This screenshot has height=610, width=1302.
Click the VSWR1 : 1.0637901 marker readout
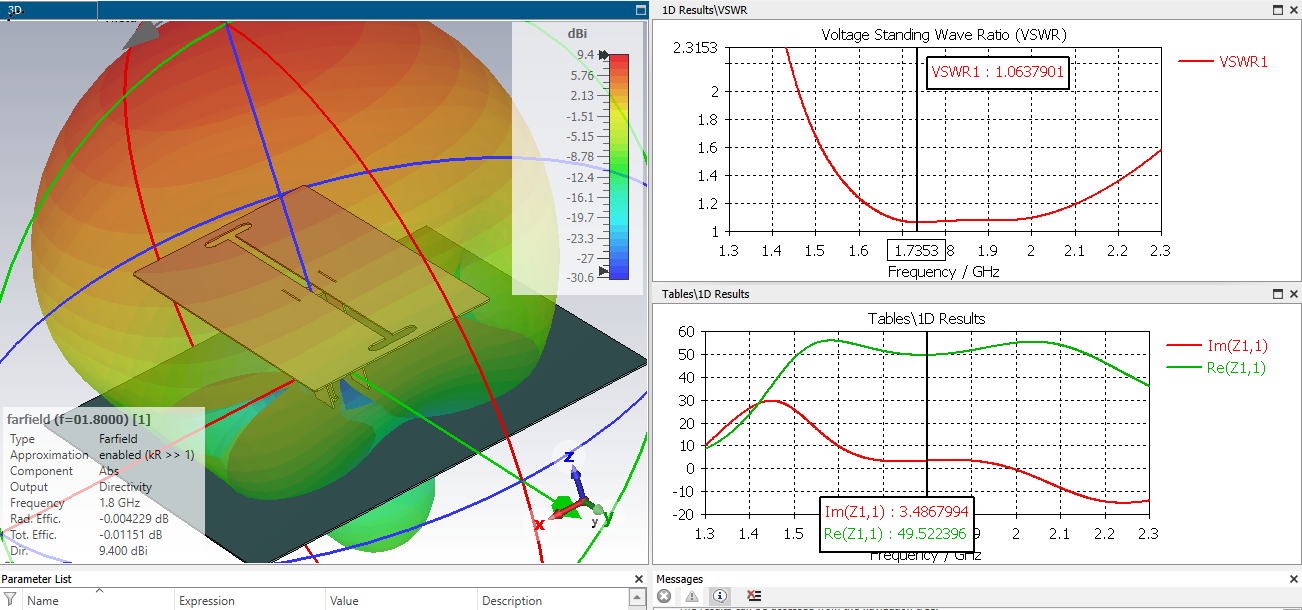[x=998, y=72]
